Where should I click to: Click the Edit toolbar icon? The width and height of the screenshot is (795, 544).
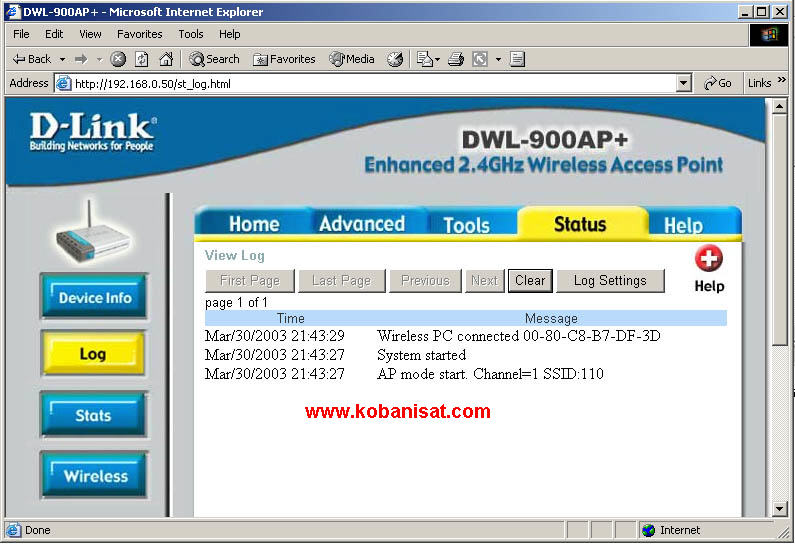click(x=480, y=59)
